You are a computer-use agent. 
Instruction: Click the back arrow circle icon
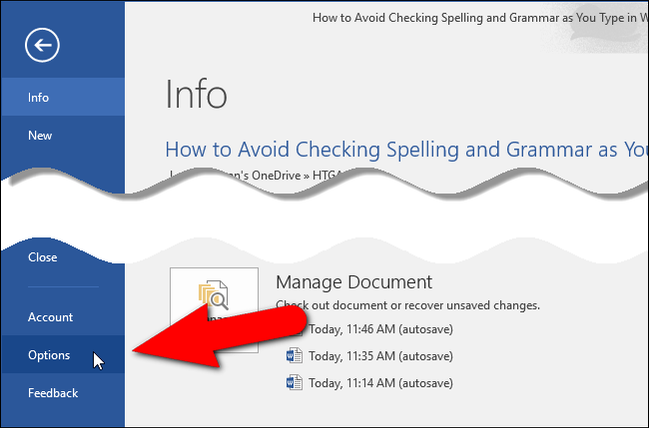click(42, 45)
